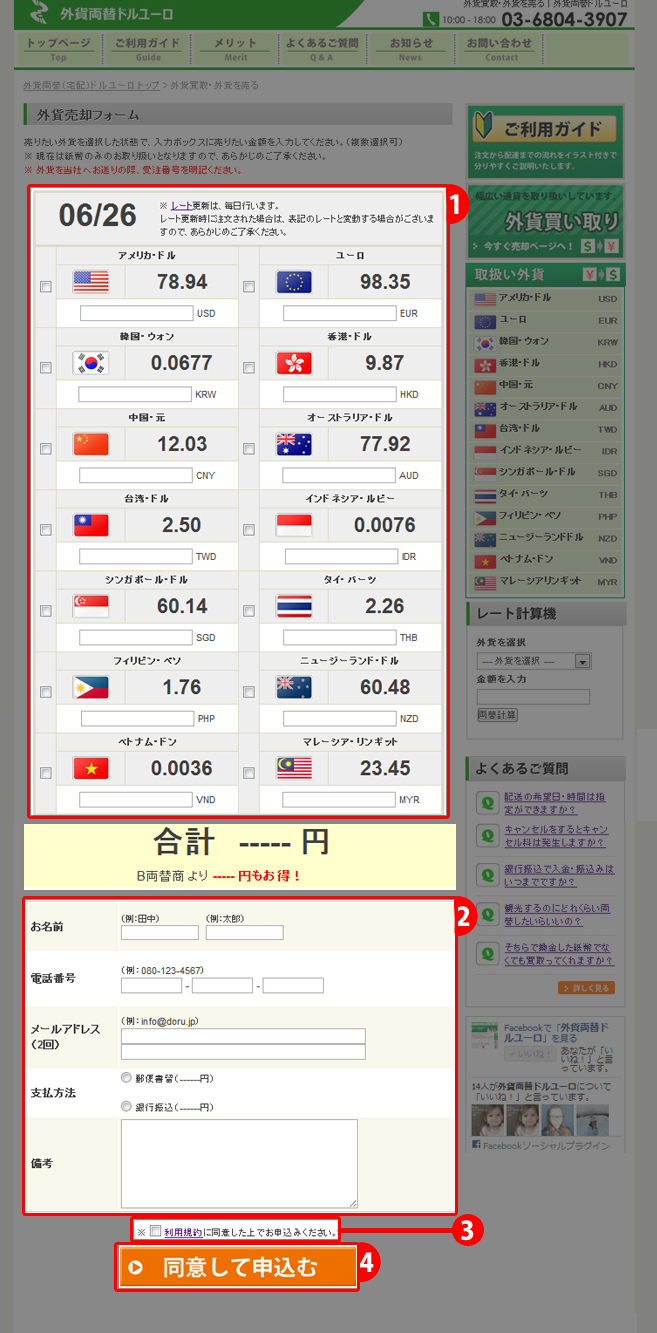
Task: Check the US dollar currency checkbox
Action: pyautogui.click(x=45, y=287)
